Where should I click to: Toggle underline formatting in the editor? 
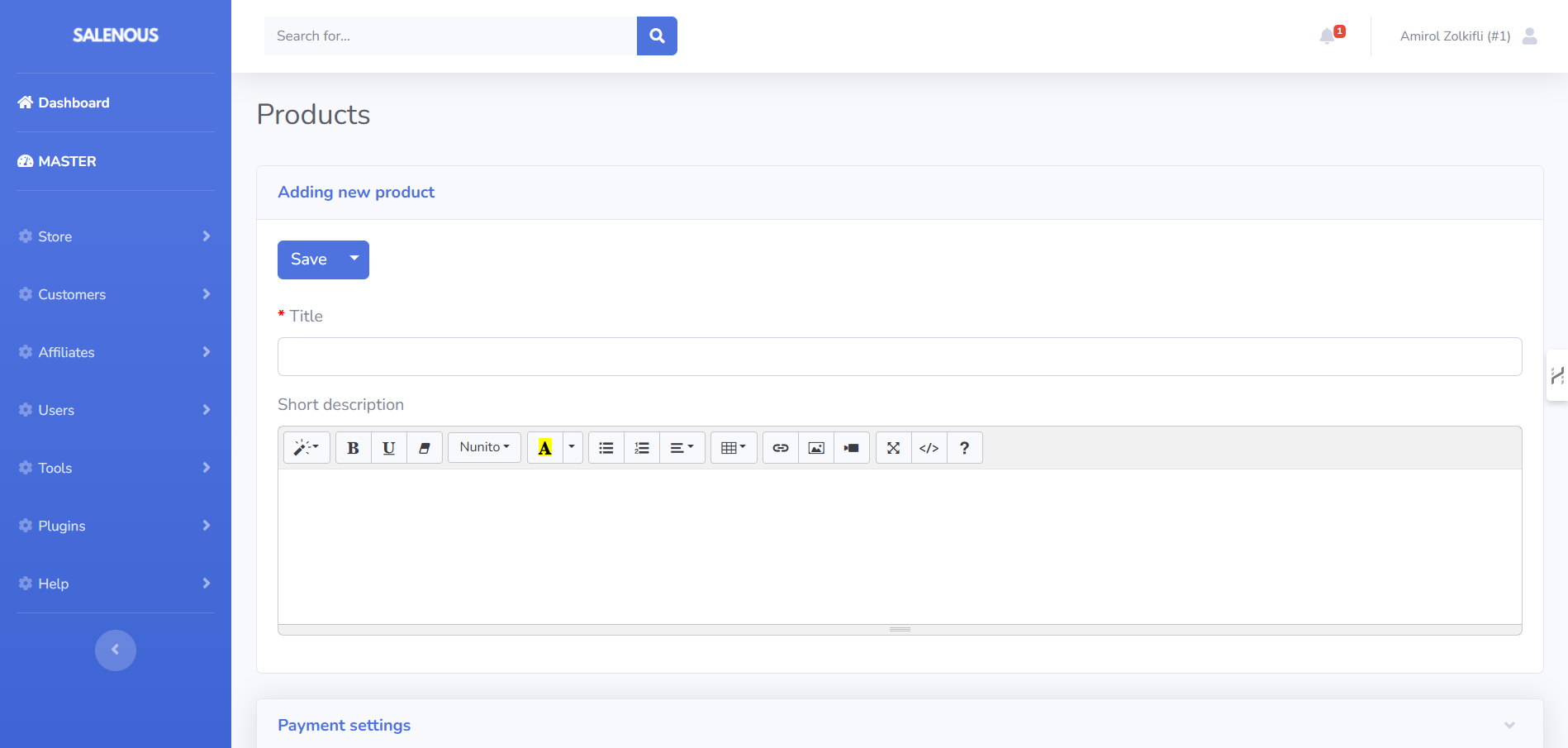(388, 448)
